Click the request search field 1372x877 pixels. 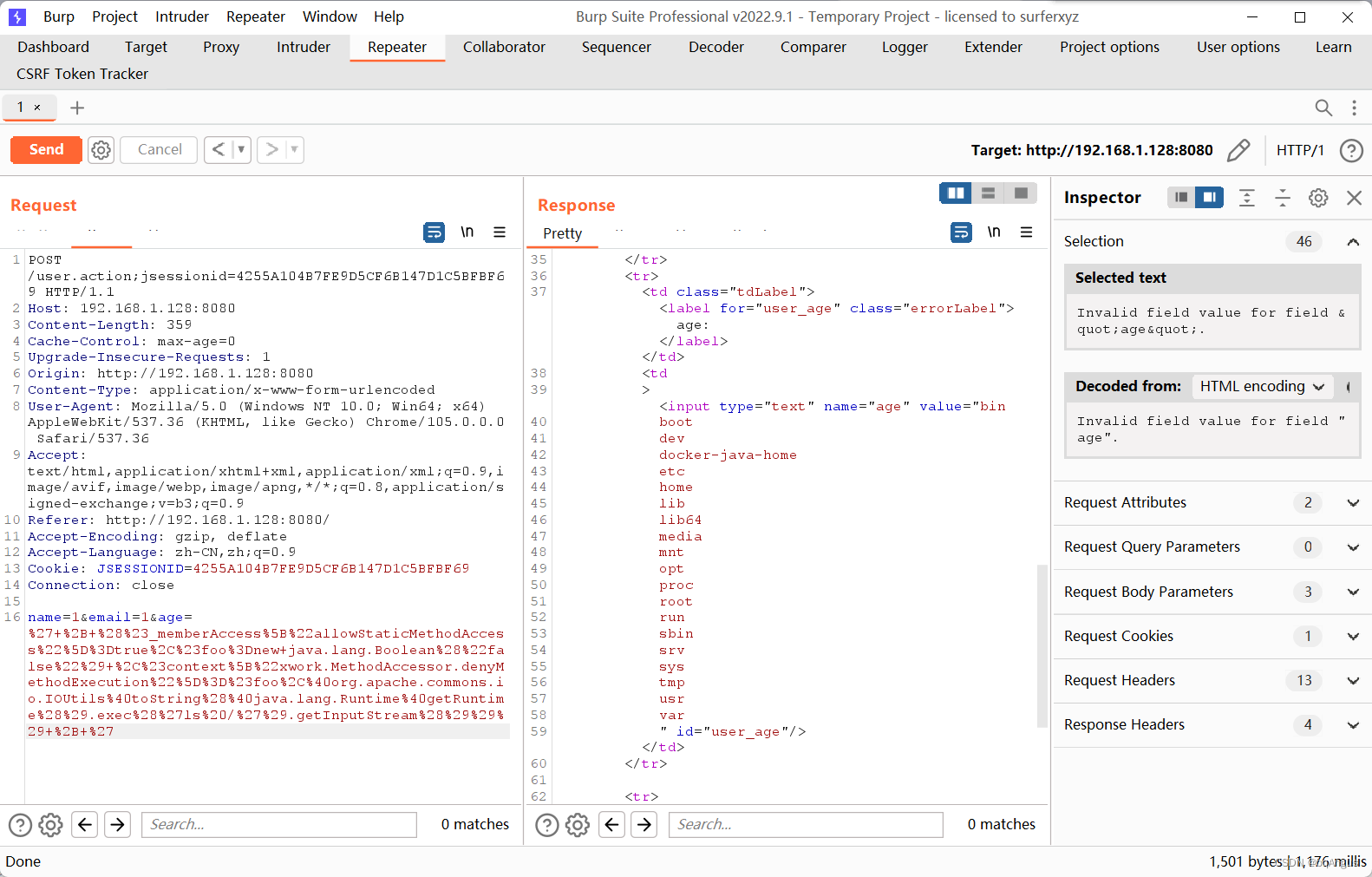pos(279,824)
